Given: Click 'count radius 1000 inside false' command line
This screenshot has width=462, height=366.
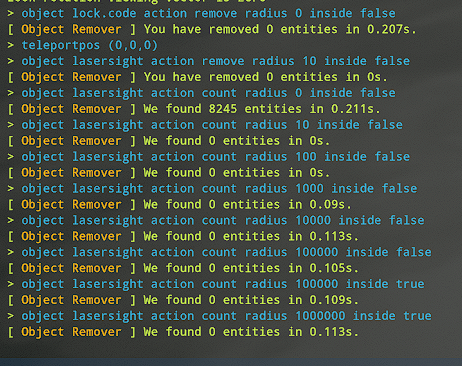Looking at the screenshot, I should 212,189.
